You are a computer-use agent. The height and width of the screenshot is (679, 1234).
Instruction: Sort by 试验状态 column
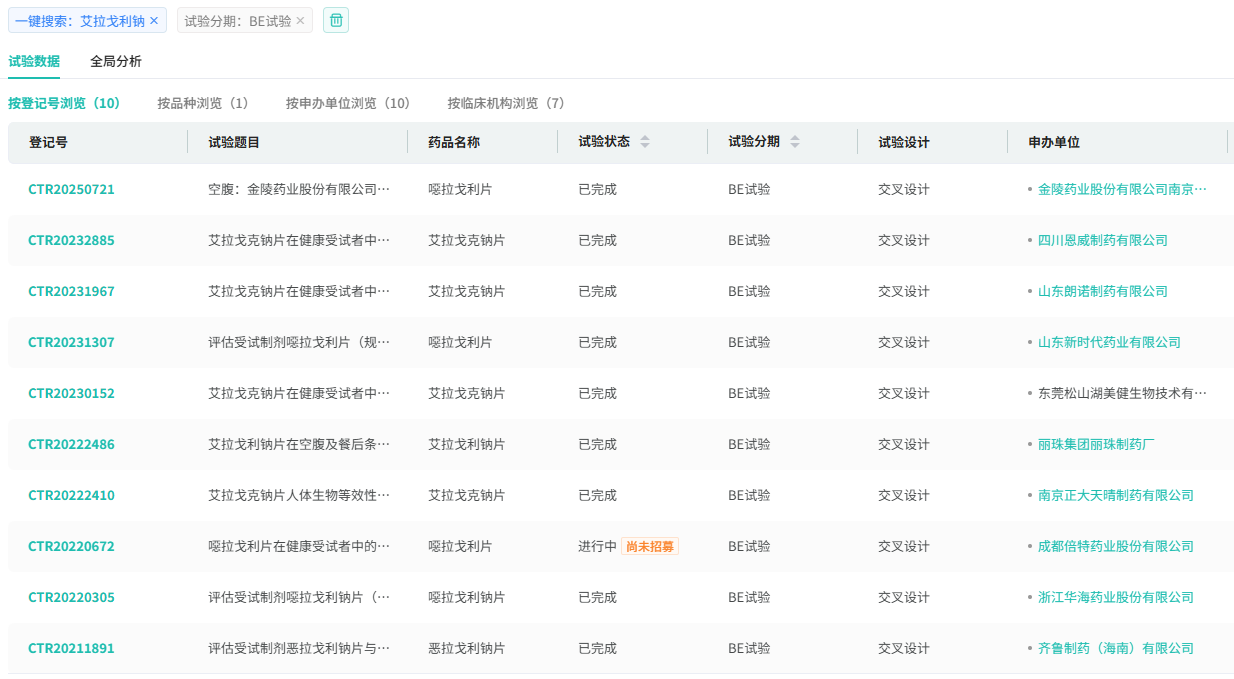[645, 142]
